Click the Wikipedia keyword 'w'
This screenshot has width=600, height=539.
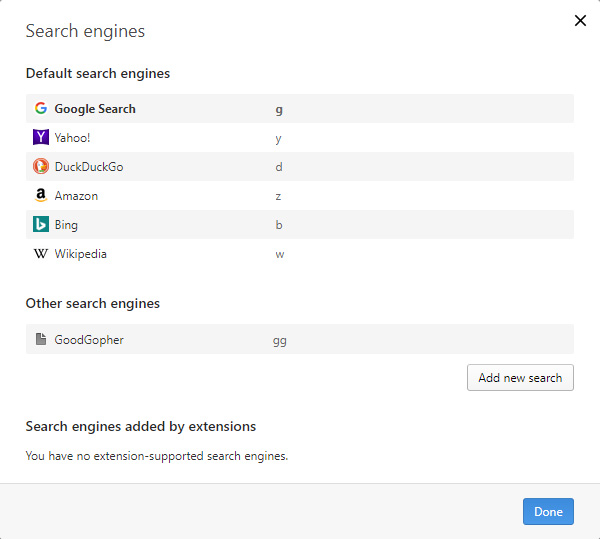click(280, 254)
